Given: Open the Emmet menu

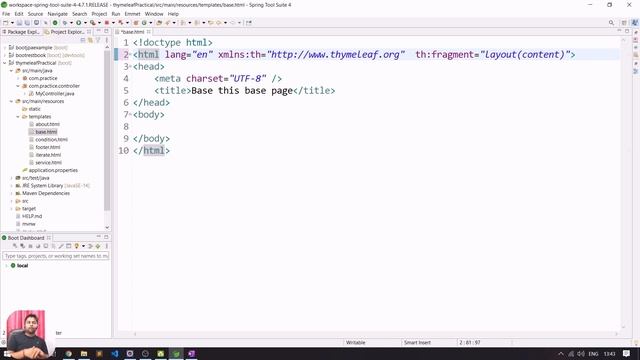Looking at the screenshot, I should tap(132, 14).
